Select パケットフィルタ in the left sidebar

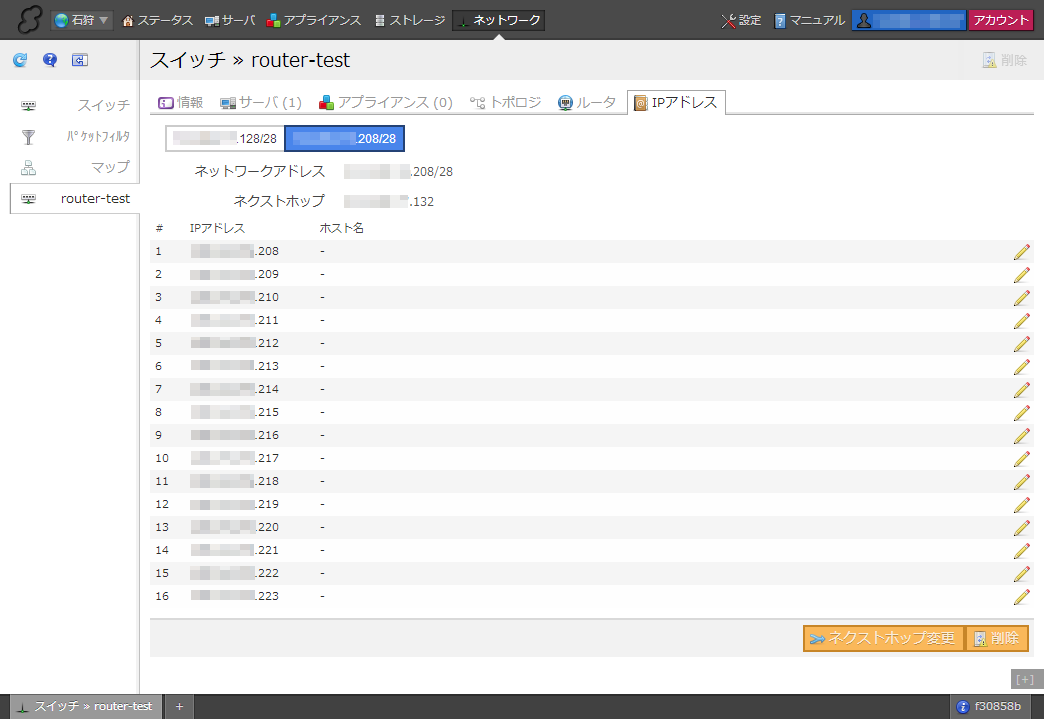pyautogui.click(x=75, y=137)
